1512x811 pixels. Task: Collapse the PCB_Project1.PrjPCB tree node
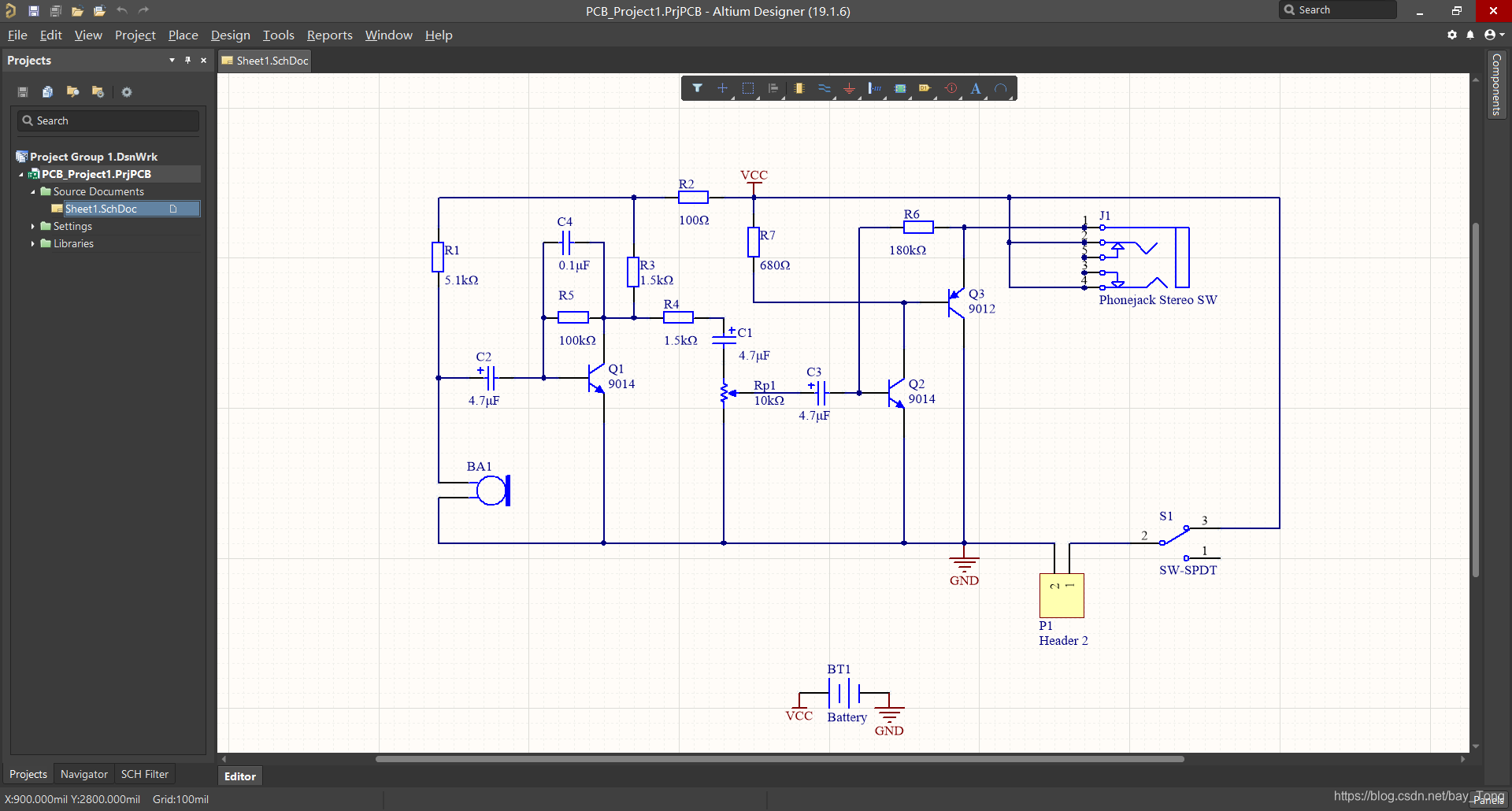click(x=21, y=174)
